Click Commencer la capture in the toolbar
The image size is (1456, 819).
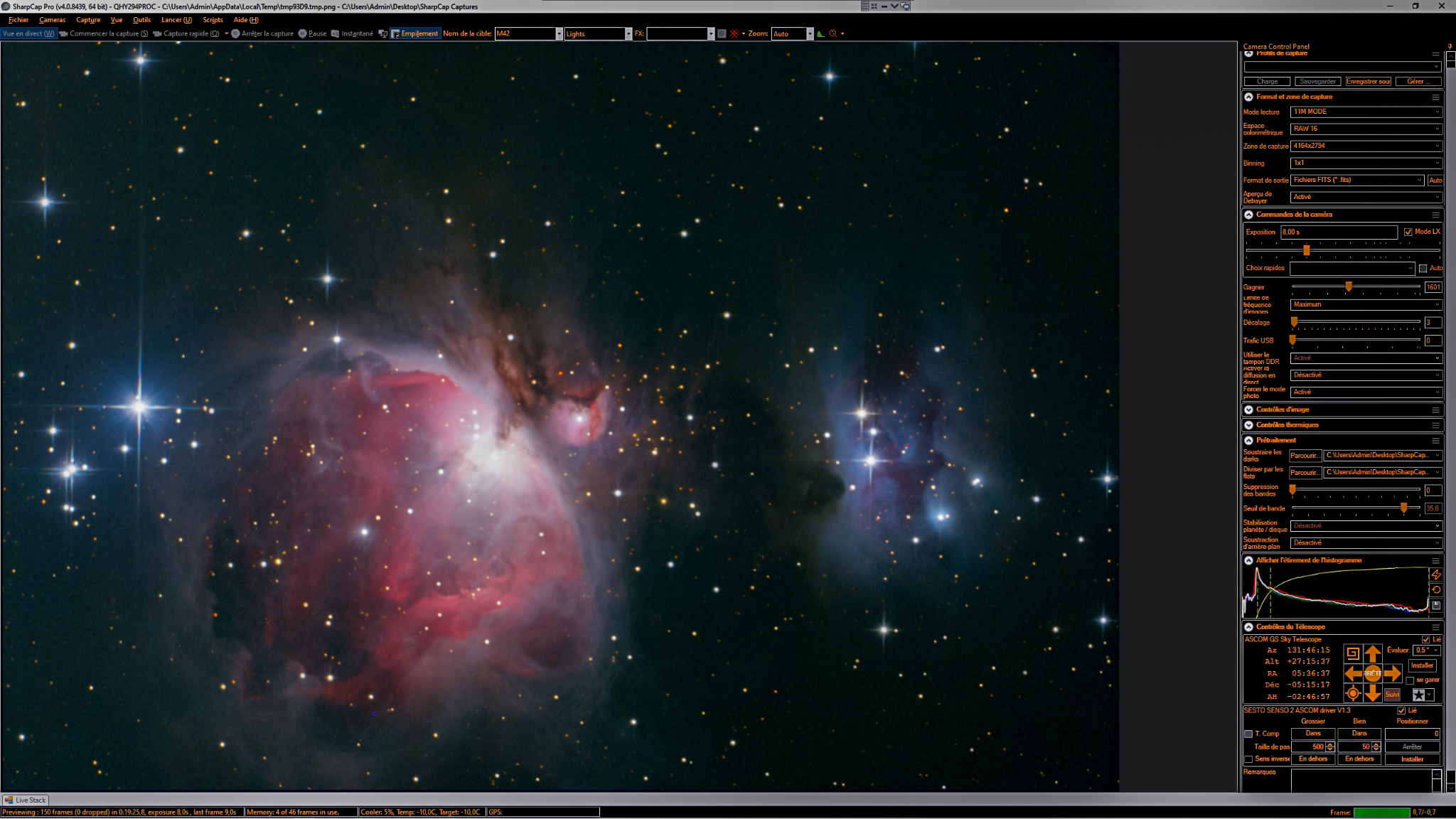(104, 33)
